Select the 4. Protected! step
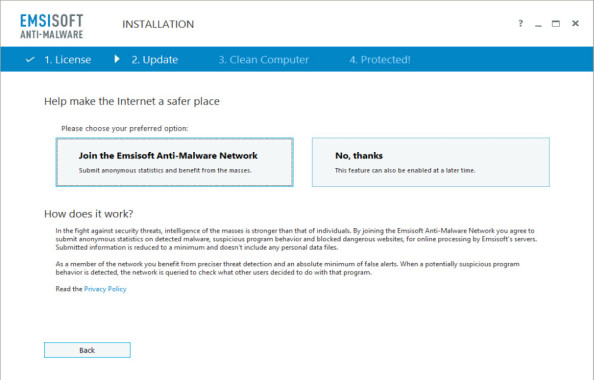Screen dimensions: 594x380 pyautogui.click(x=380, y=59)
